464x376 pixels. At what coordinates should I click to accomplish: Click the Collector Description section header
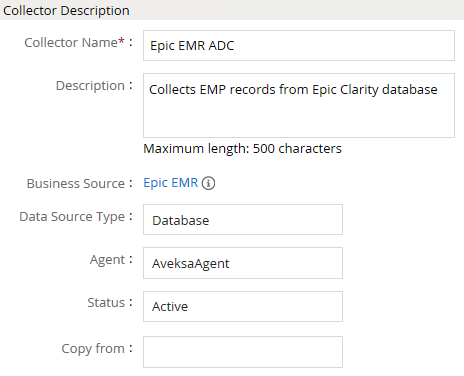pyautogui.click(x=66, y=11)
